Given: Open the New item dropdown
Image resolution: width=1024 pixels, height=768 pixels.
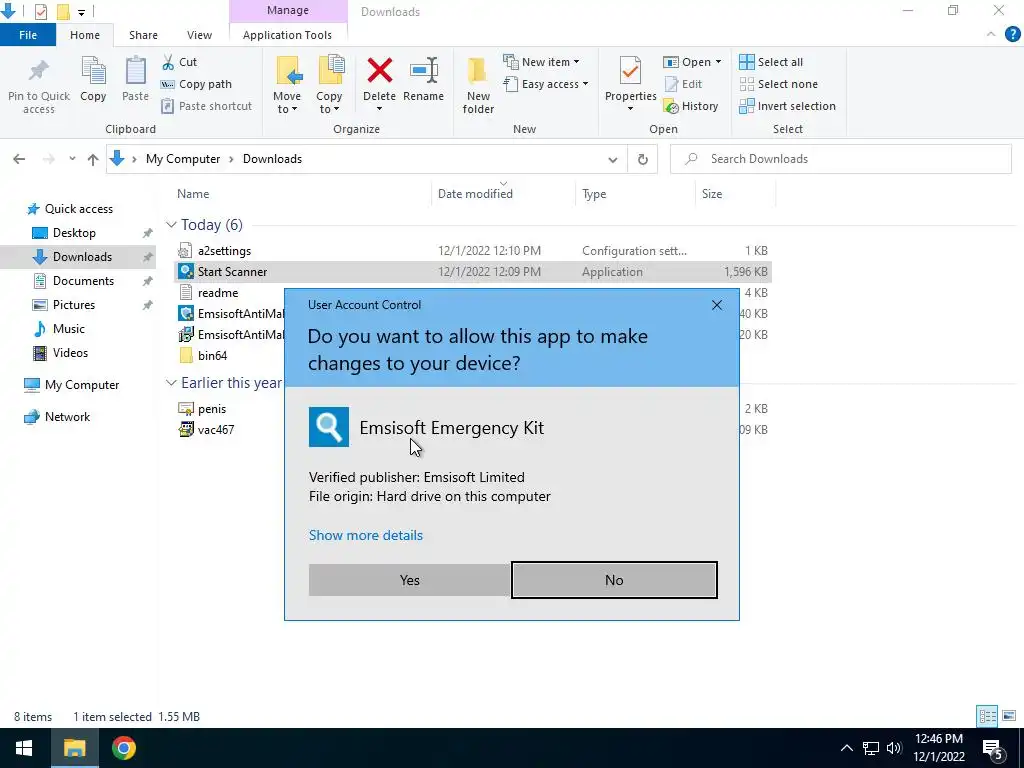Looking at the screenshot, I should pyautogui.click(x=541, y=62).
